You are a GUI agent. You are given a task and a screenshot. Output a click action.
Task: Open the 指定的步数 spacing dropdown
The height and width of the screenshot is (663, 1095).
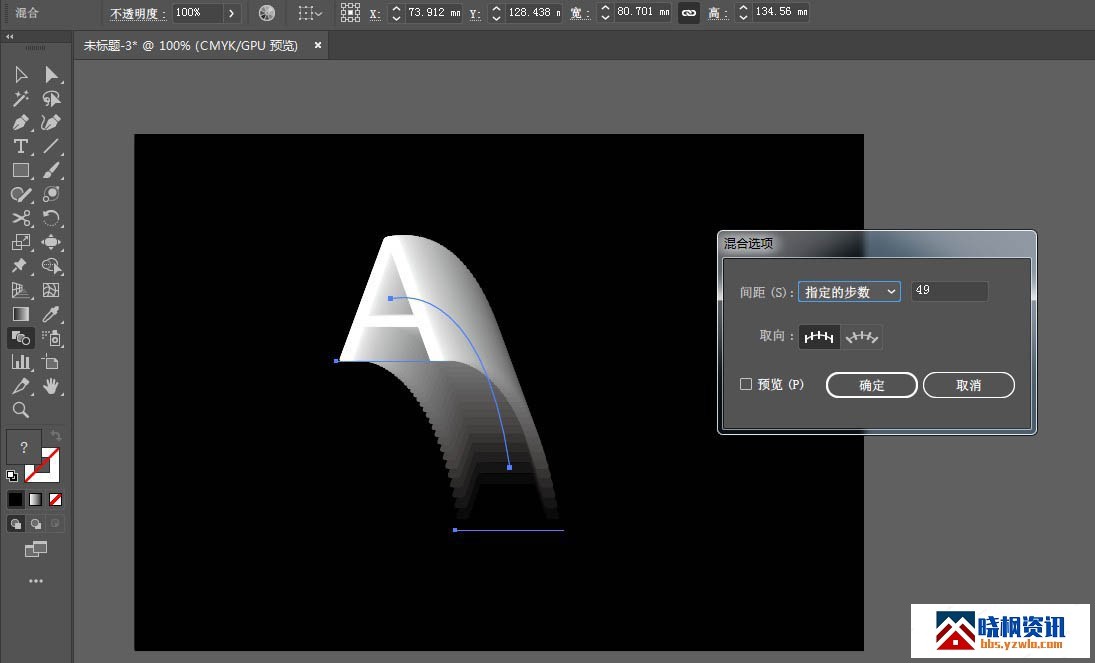[849, 291]
